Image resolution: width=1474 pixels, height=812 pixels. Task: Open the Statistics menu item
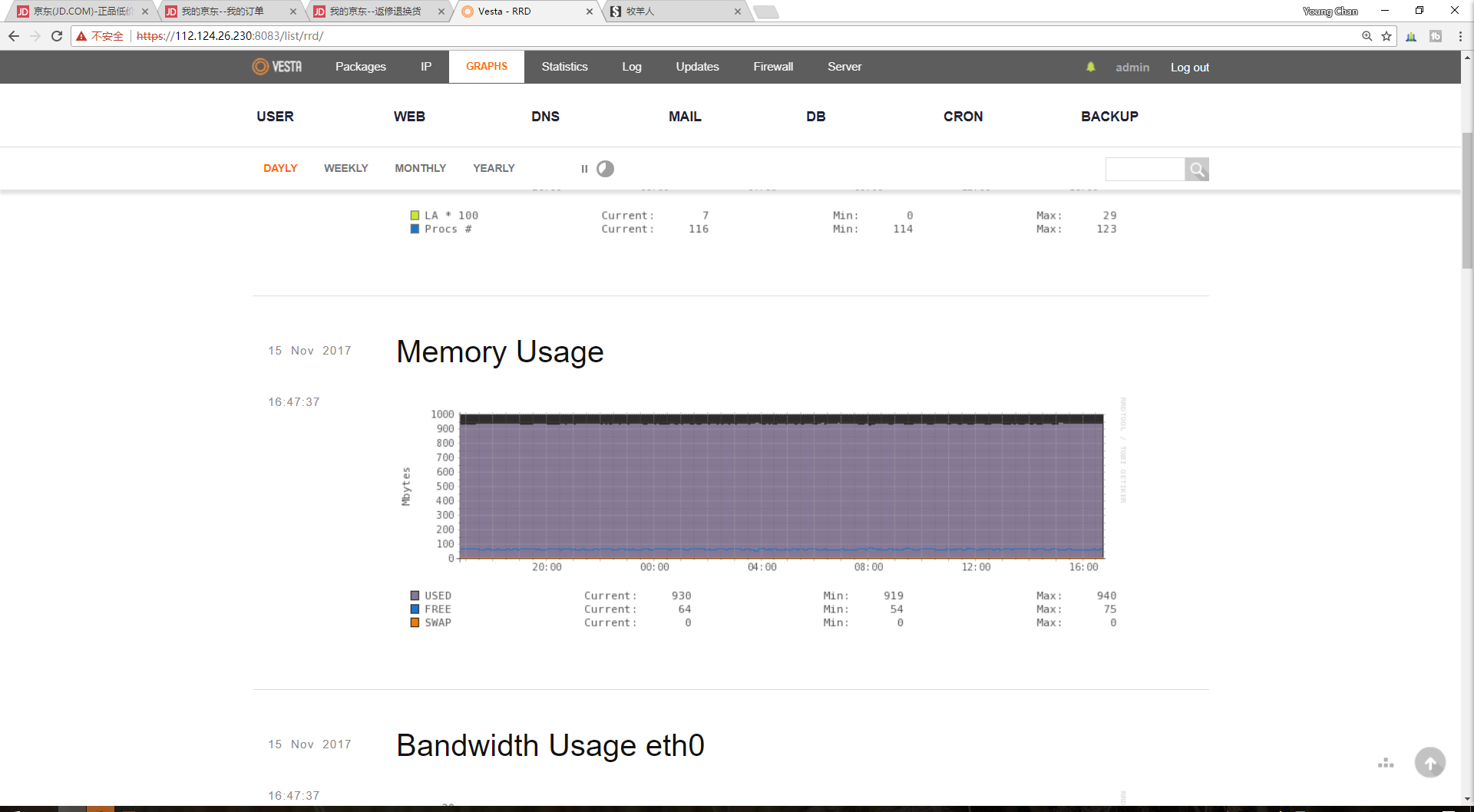coord(564,67)
